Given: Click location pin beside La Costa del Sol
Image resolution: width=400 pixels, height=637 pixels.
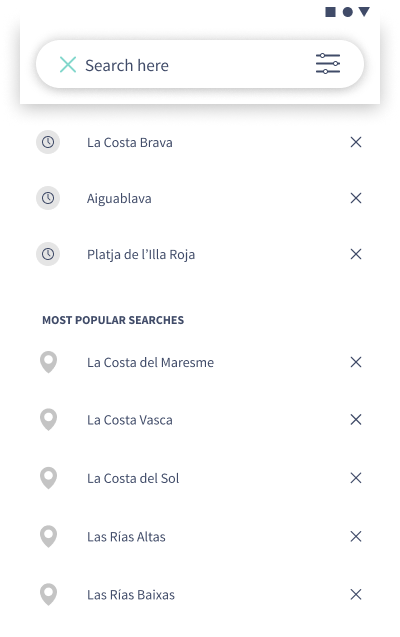Looking at the screenshot, I should (x=48, y=478).
